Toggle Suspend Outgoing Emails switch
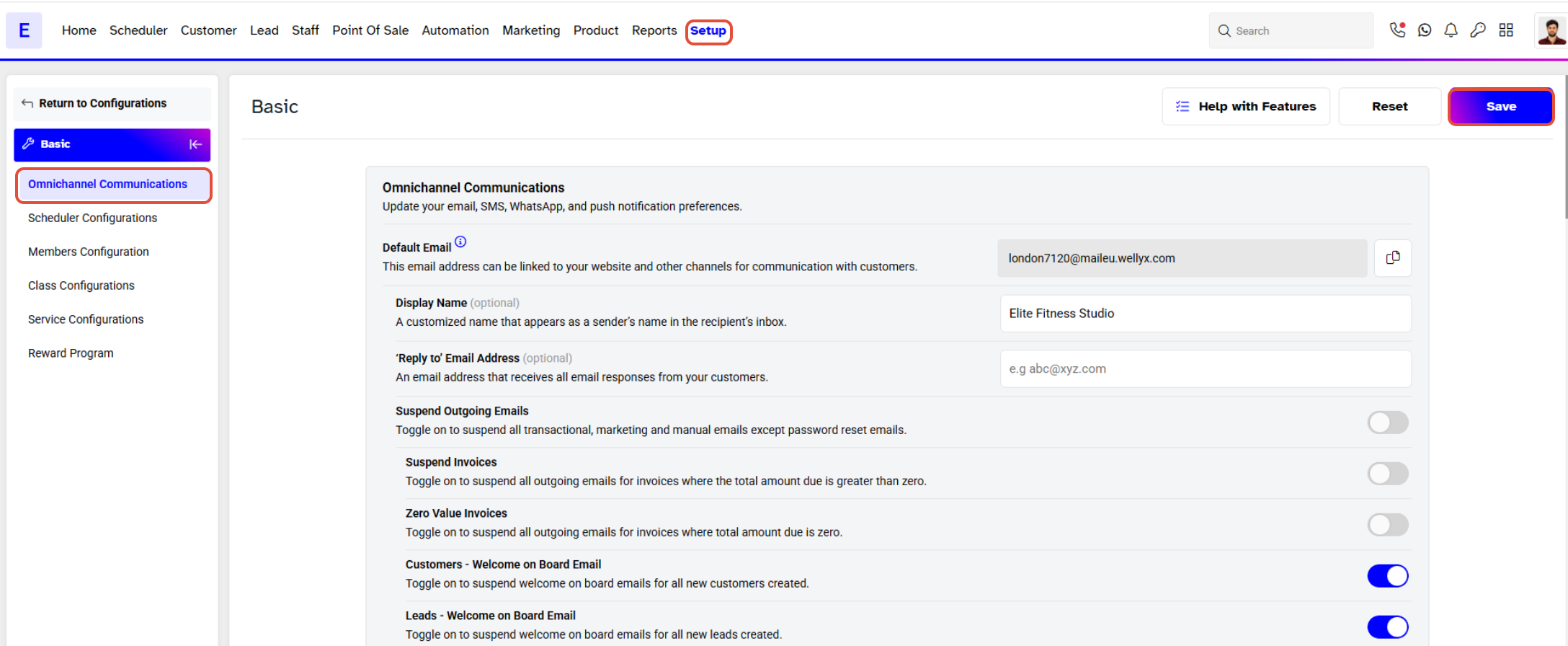Screen dimensions: 1568x646 point(1388,422)
